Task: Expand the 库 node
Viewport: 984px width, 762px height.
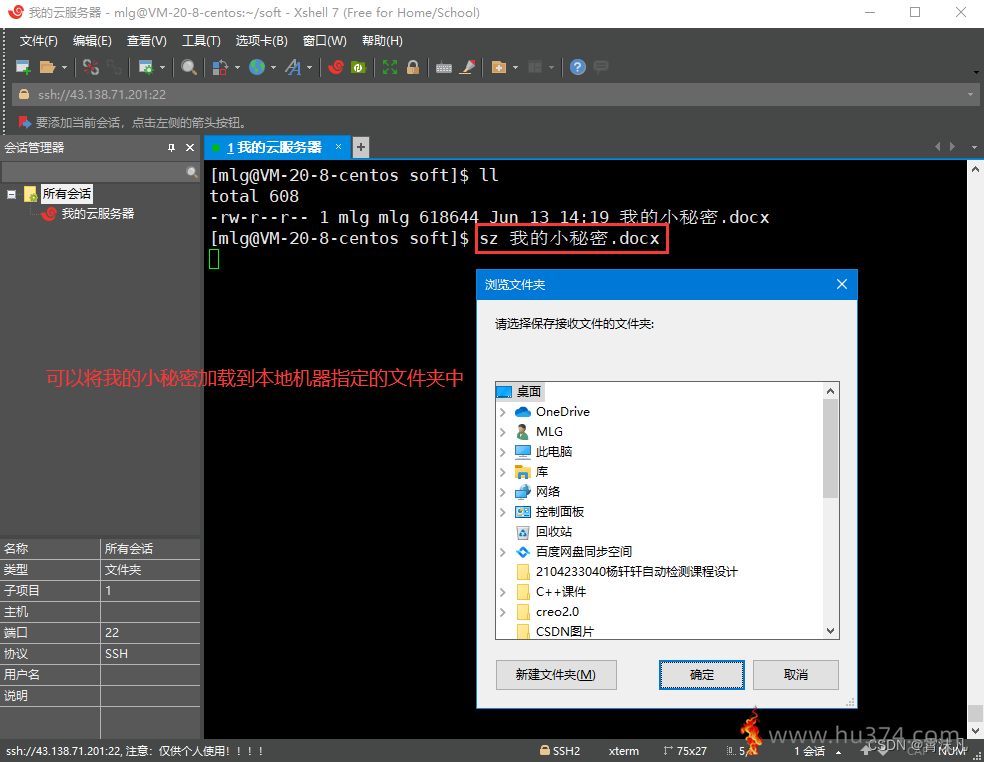Action: click(503, 472)
